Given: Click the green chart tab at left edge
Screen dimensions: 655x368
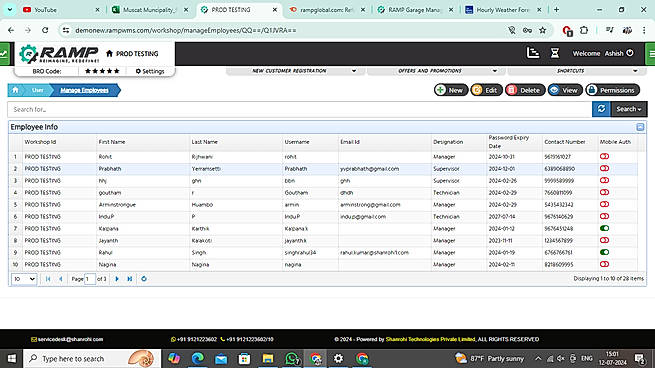Looking at the screenshot, I should 4,53.
